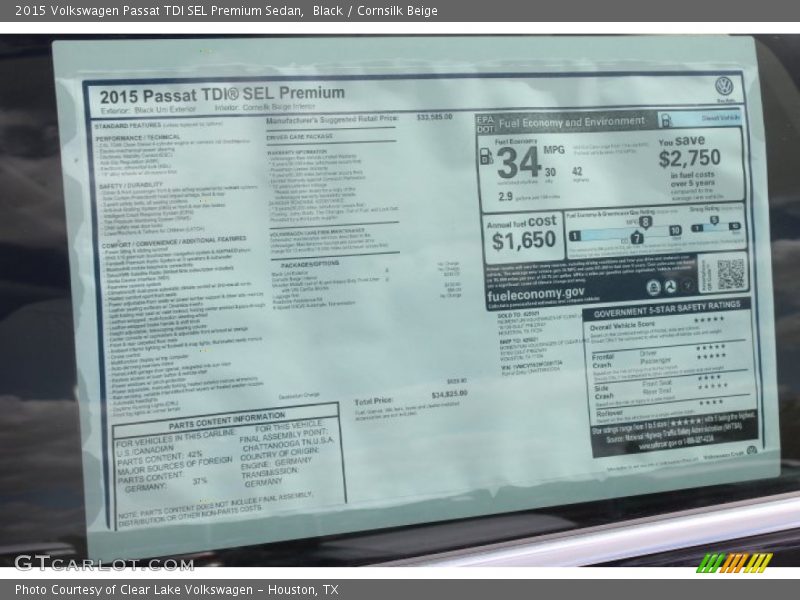Click the 'Diesel Vehicle' label
800x600 pixels.
click(719, 118)
